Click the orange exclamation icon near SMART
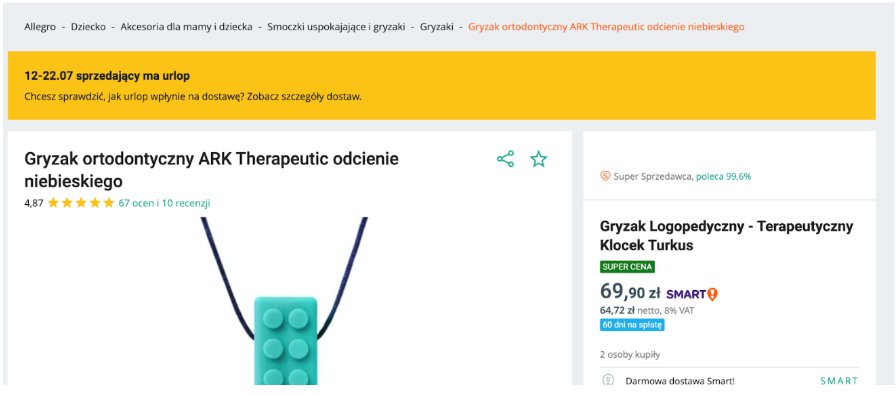This screenshot has width=896, height=396. [713, 294]
